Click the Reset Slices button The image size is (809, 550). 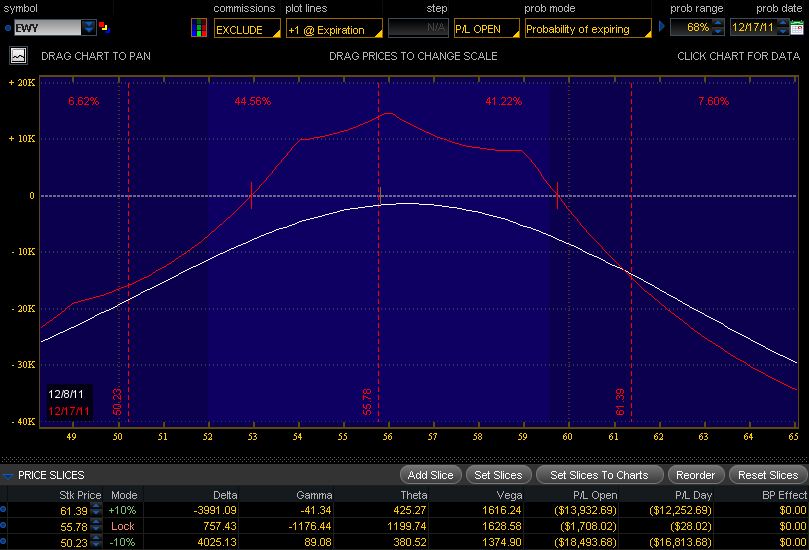click(x=768, y=475)
